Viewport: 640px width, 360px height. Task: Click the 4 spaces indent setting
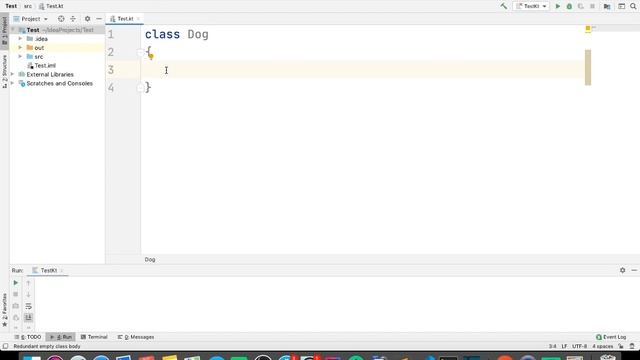click(x=602, y=347)
